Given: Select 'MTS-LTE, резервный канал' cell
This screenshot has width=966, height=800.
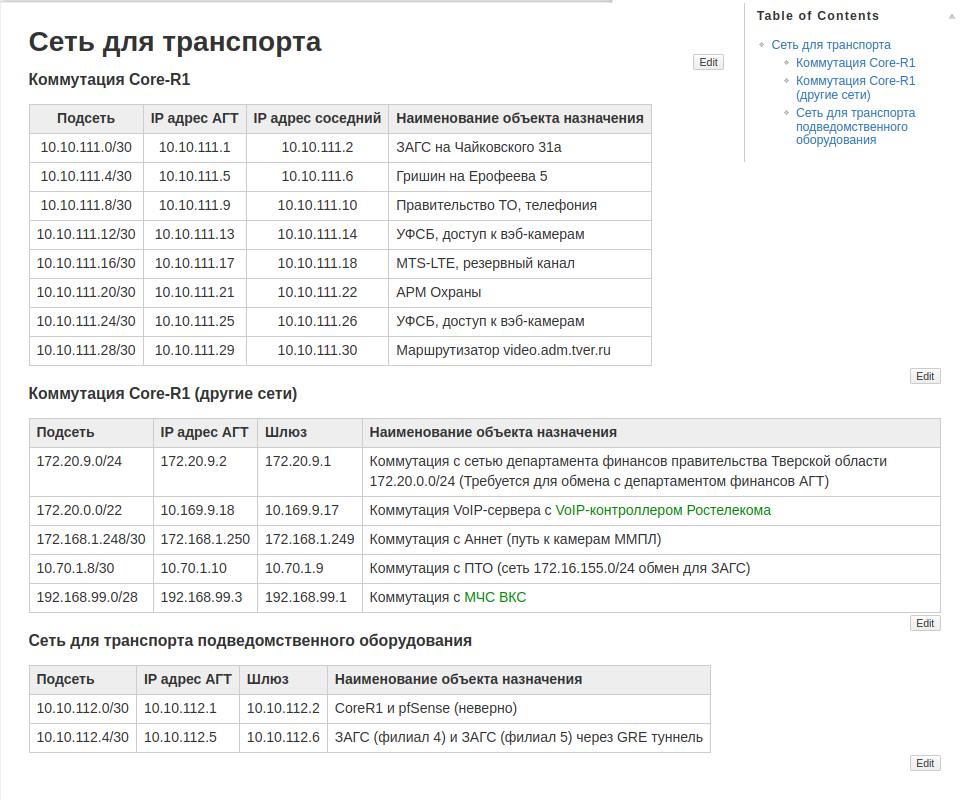Looking at the screenshot, I should pos(520,264).
